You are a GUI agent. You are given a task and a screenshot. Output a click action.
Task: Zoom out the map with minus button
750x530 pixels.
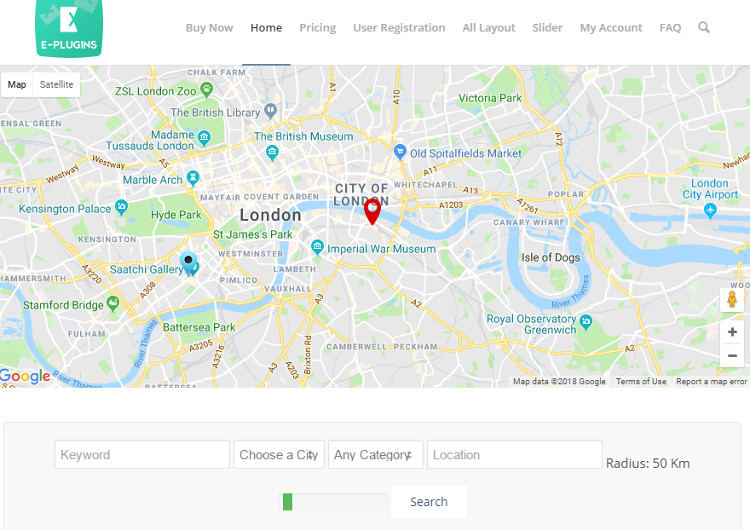point(732,355)
